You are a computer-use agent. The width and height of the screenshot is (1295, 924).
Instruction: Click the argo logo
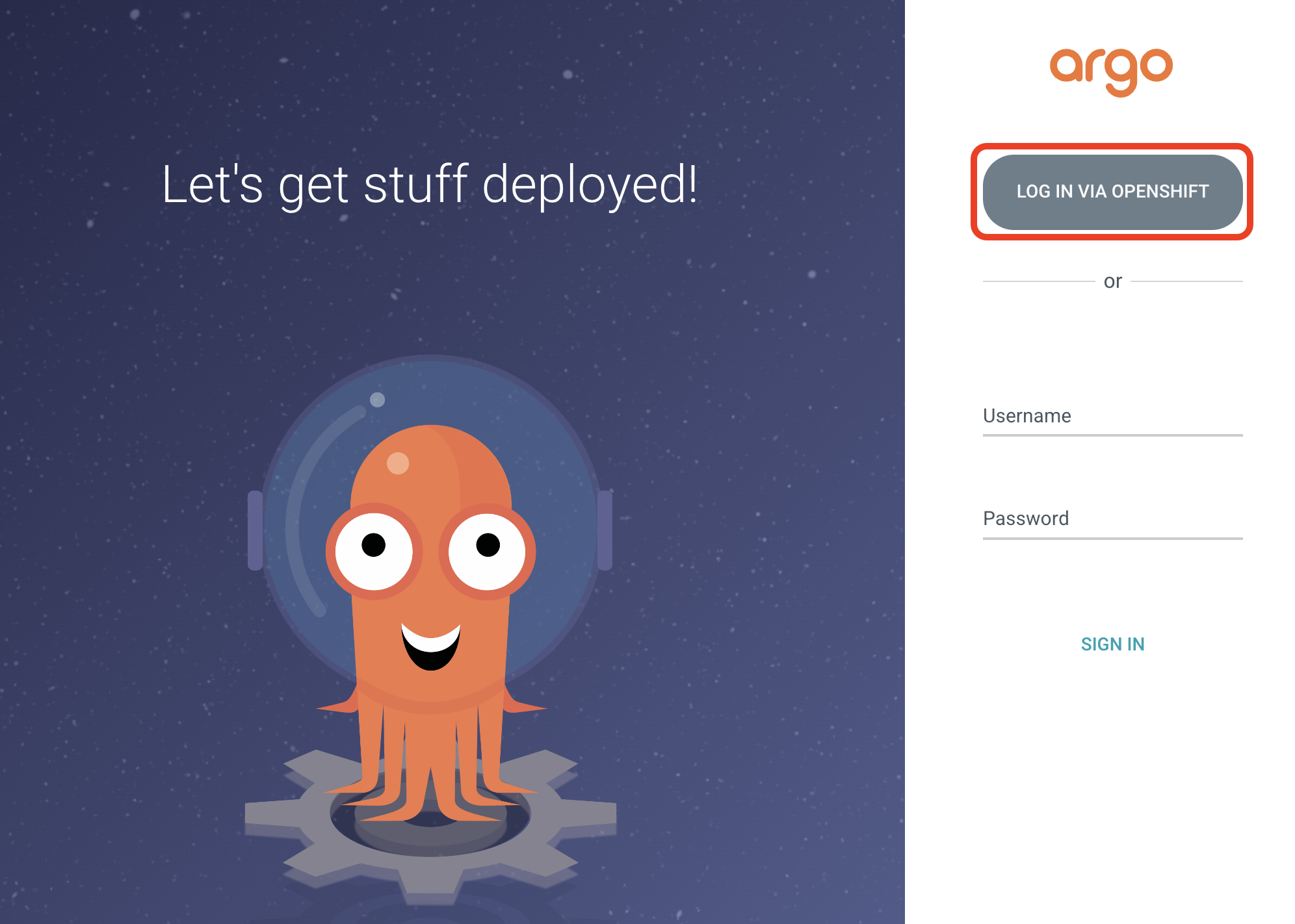point(1112,72)
